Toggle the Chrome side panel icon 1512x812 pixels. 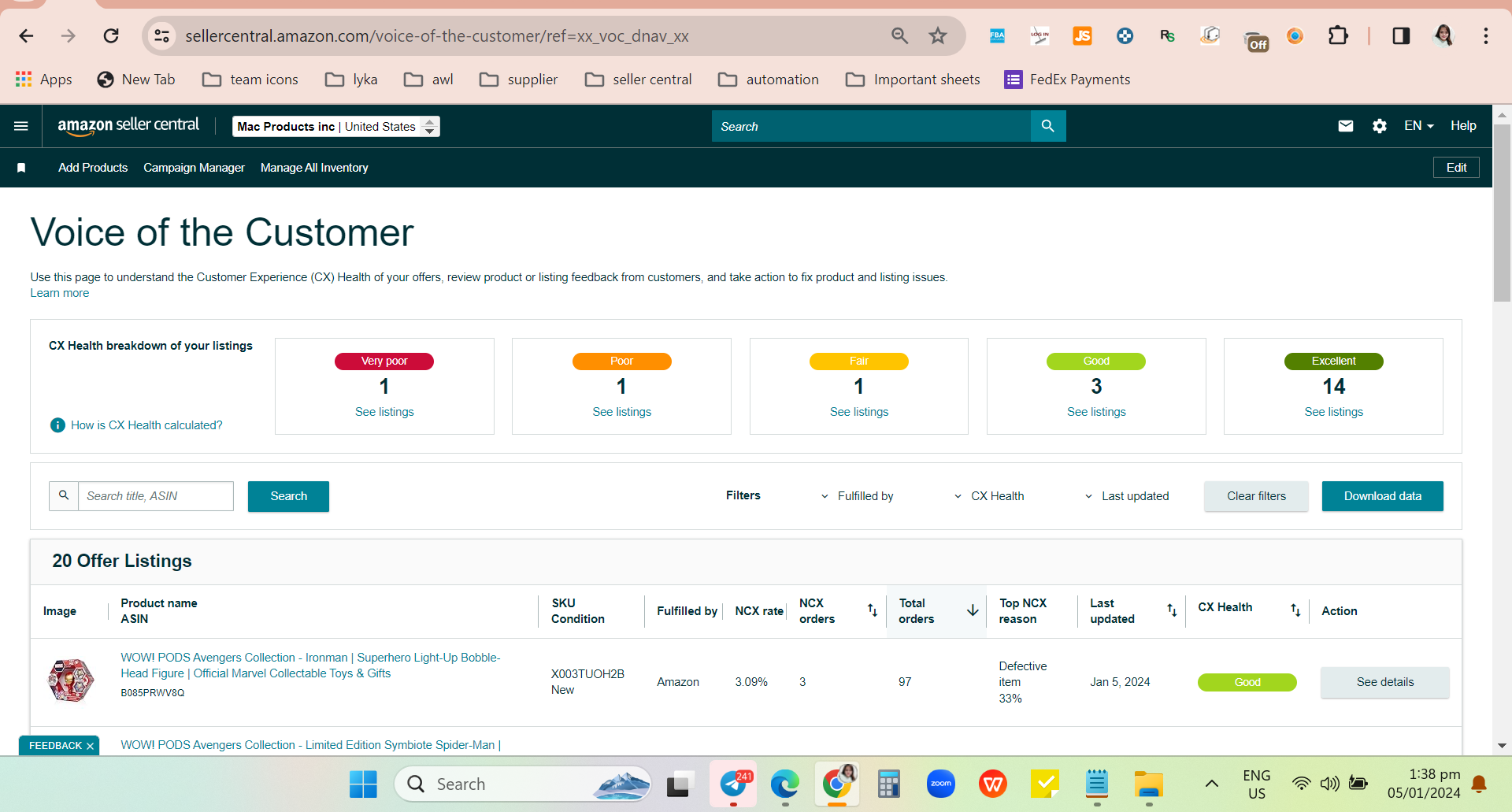coord(1401,36)
